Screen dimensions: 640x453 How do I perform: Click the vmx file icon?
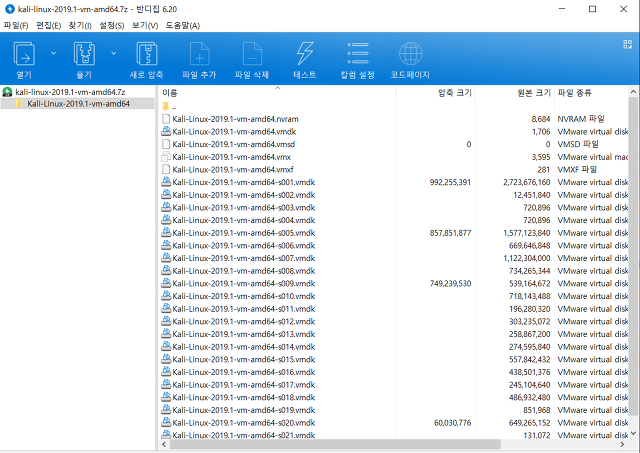click(x=166, y=157)
